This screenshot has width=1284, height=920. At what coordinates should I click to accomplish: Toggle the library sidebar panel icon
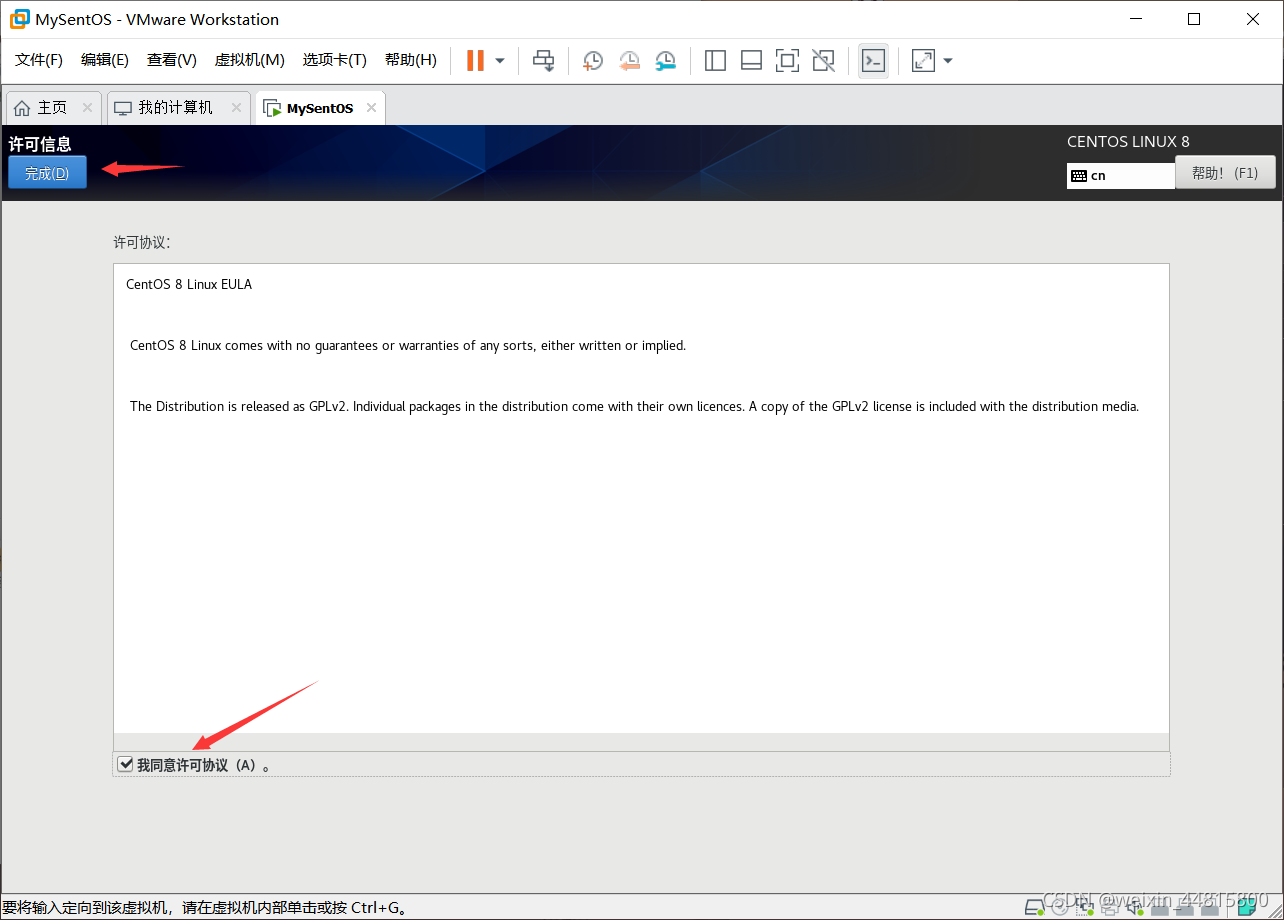pos(715,61)
